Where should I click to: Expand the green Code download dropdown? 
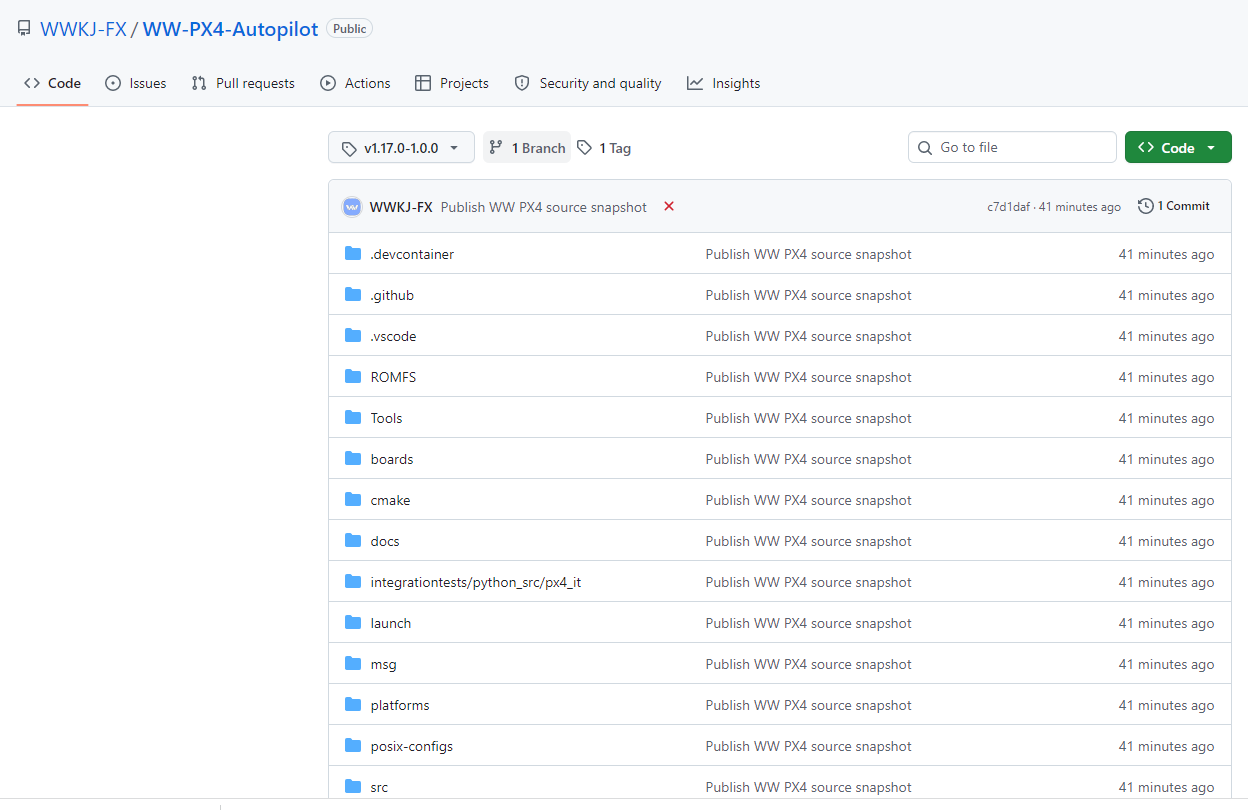point(1178,147)
